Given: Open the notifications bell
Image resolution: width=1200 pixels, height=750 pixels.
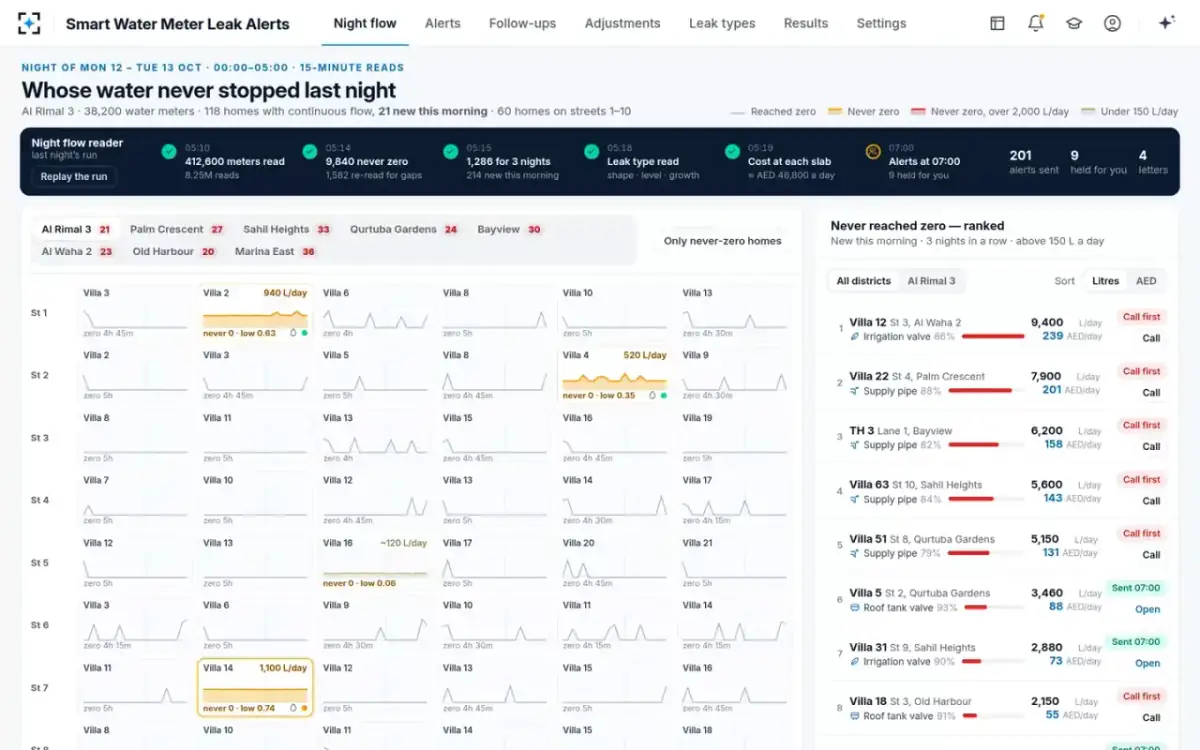Looking at the screenshot, I should [x=1035, y=23].
